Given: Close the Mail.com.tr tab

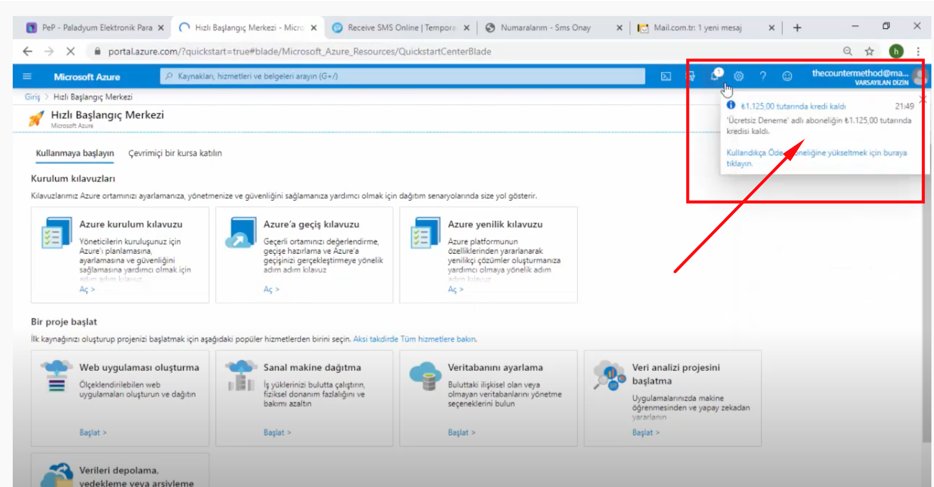Looking at the screenshot, I should pyautogui.click(x=771, y=28).
